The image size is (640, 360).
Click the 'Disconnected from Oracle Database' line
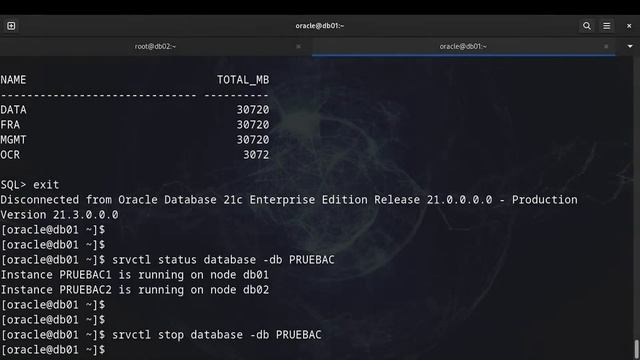tap(289, 200)
